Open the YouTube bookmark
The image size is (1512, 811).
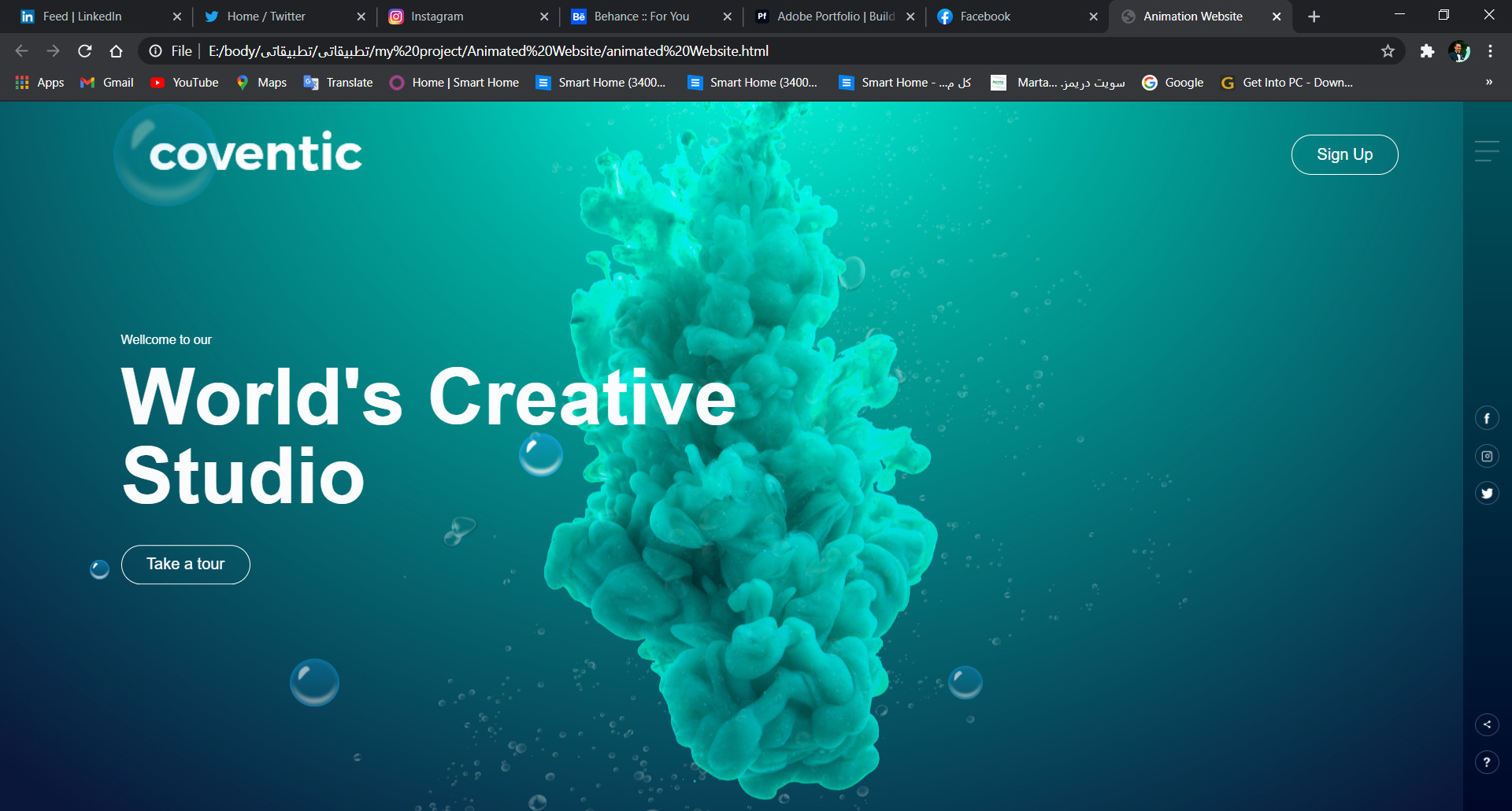coord(184,82)
